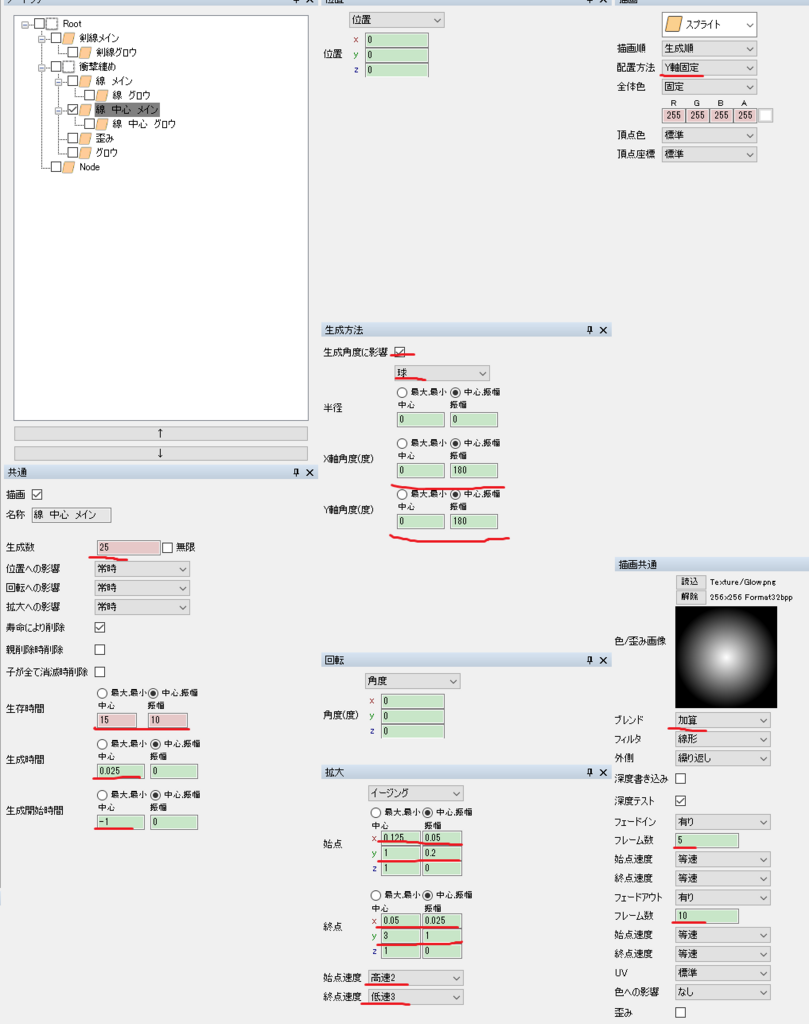The width and height of the screenshot is (809, 1024).
Task: Click the 名称 field 線 中心 メイン
Action: coord(71,515)
